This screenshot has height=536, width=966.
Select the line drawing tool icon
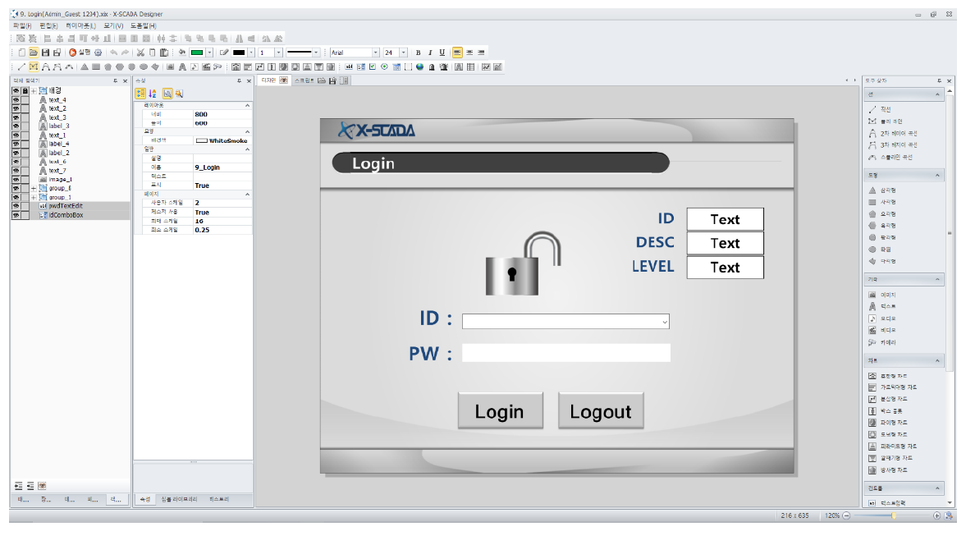click(x=21, y=67)
